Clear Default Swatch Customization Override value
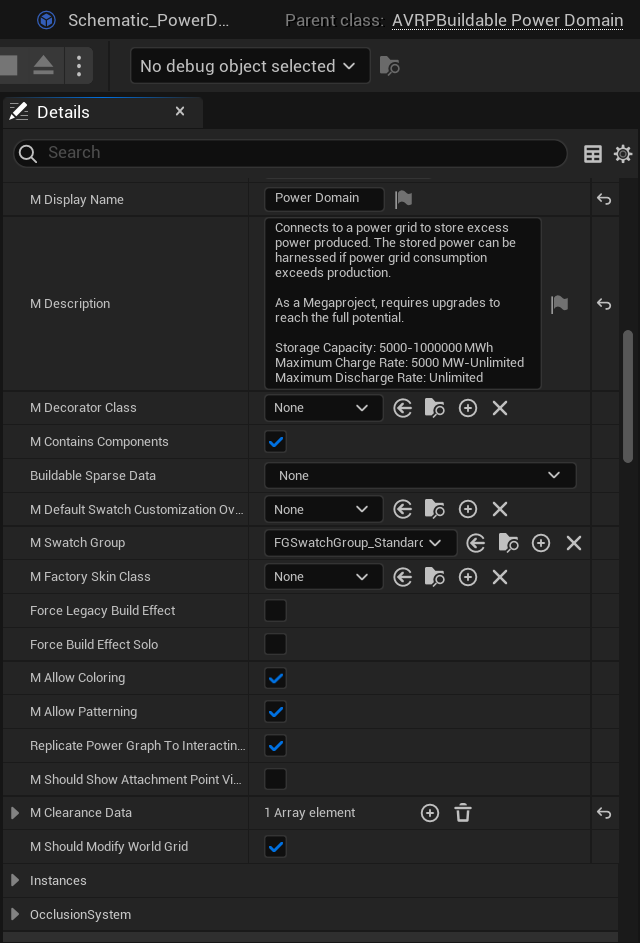The height and width of the screenshot is (943, 640). coord(500,510)
